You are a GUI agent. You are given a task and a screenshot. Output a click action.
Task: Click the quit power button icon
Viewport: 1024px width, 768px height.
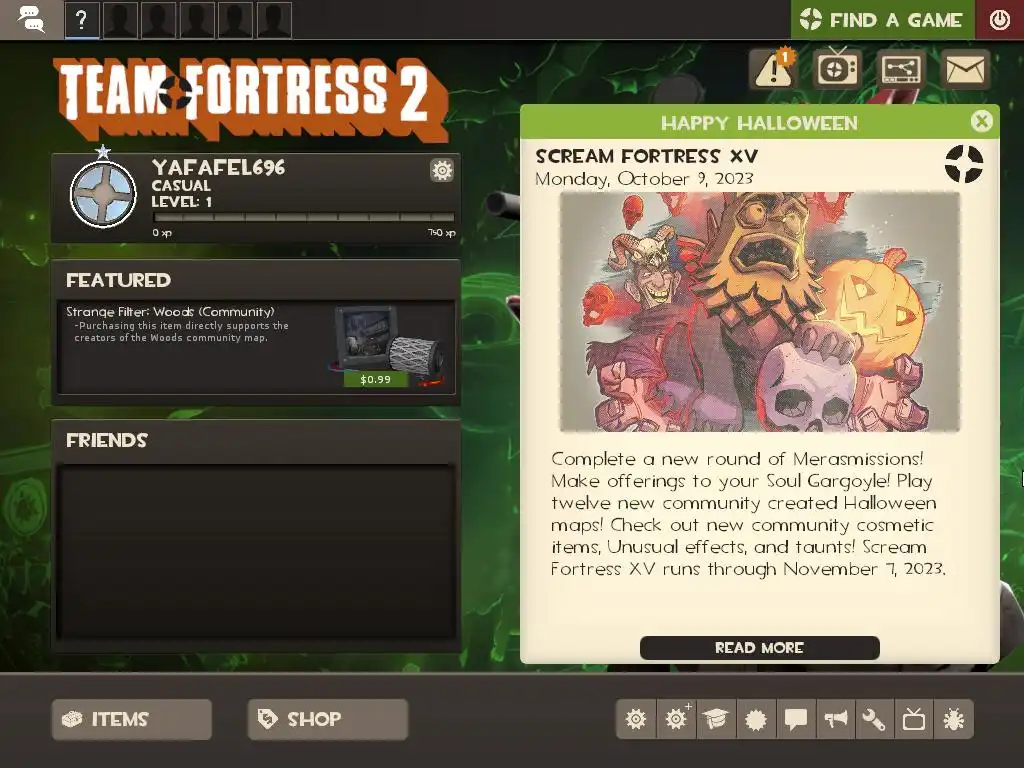pyautogui.click(x=999, y=20)
